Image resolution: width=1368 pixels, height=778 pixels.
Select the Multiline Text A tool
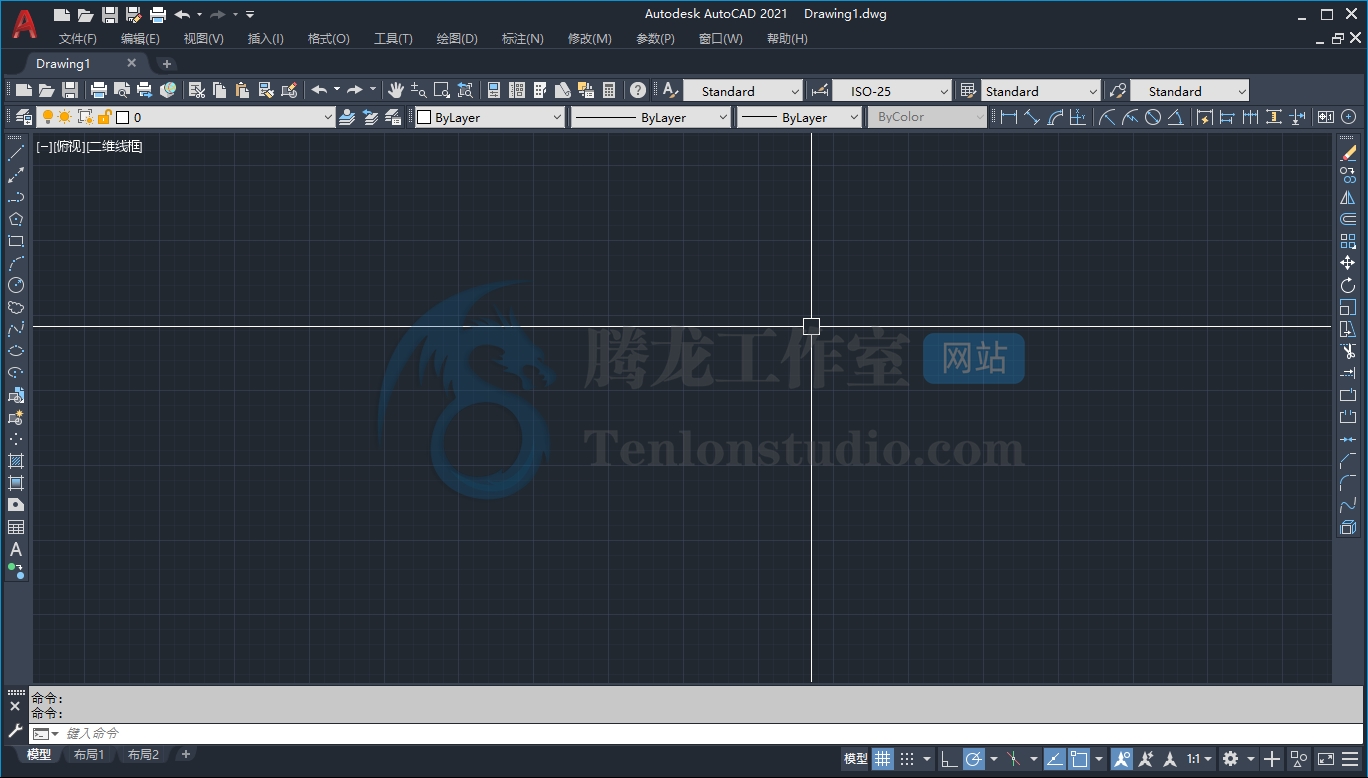(x=16, y=549)
